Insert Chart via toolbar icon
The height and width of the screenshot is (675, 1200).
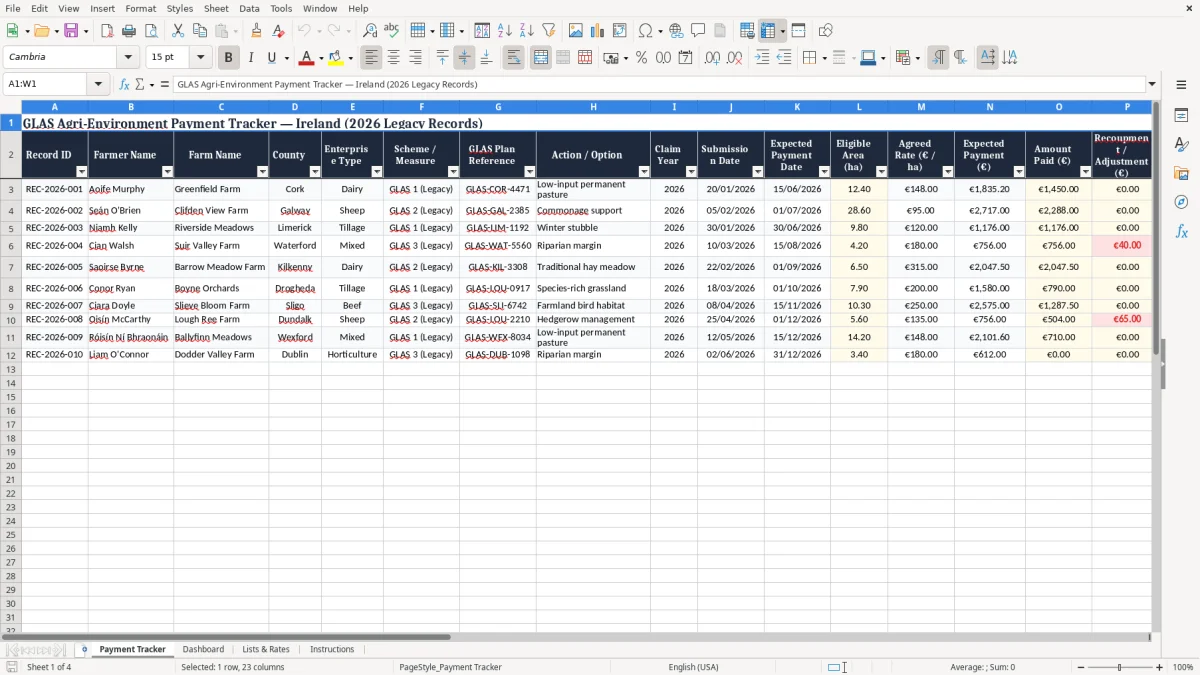tap(598, 31)
